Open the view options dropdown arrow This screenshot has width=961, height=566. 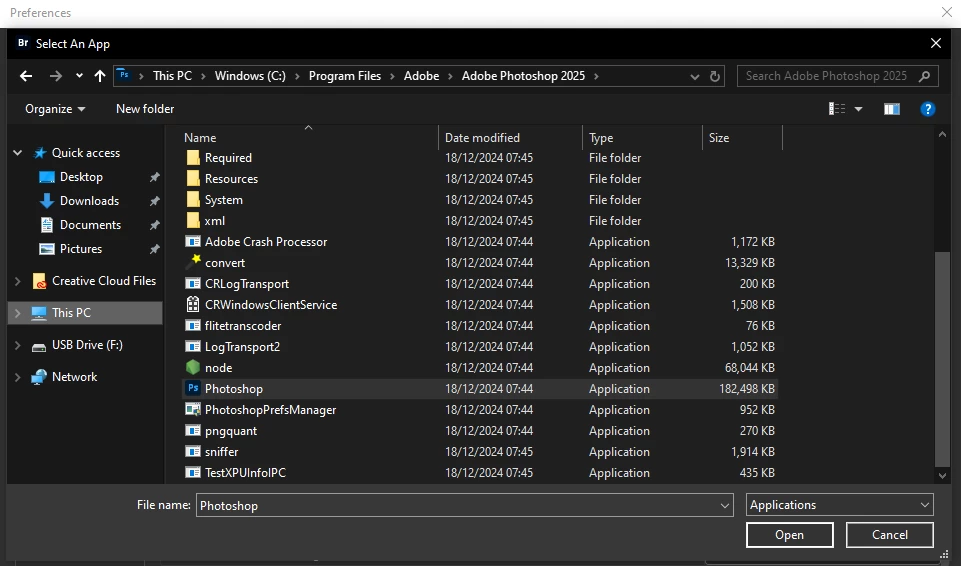(859, 109)
